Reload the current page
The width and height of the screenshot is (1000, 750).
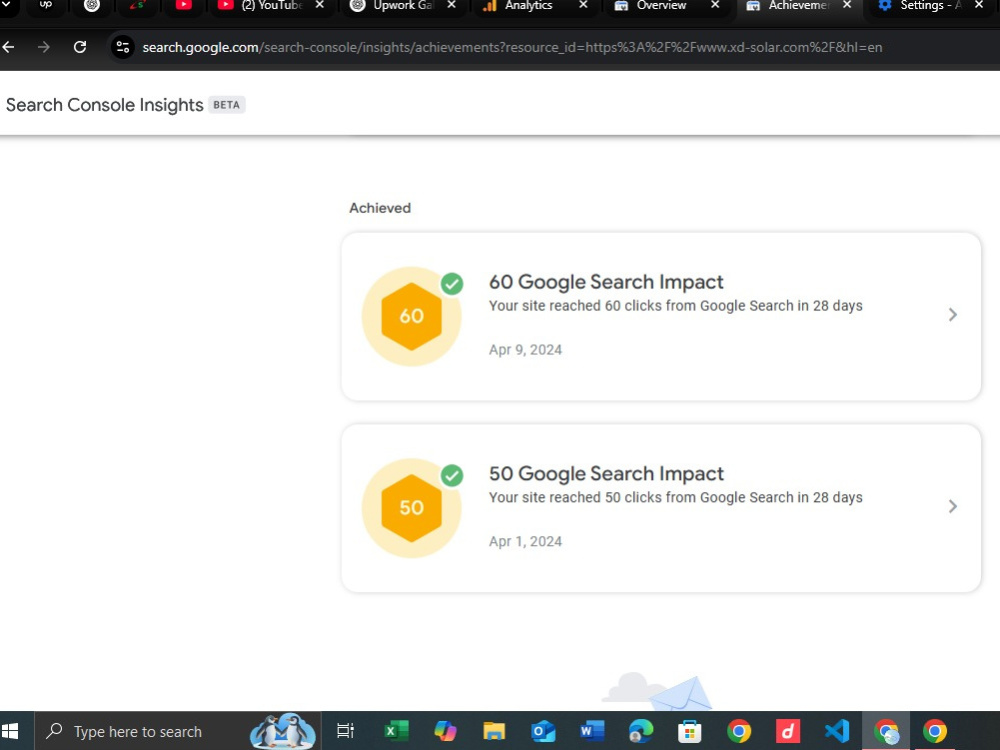[80, 47]
